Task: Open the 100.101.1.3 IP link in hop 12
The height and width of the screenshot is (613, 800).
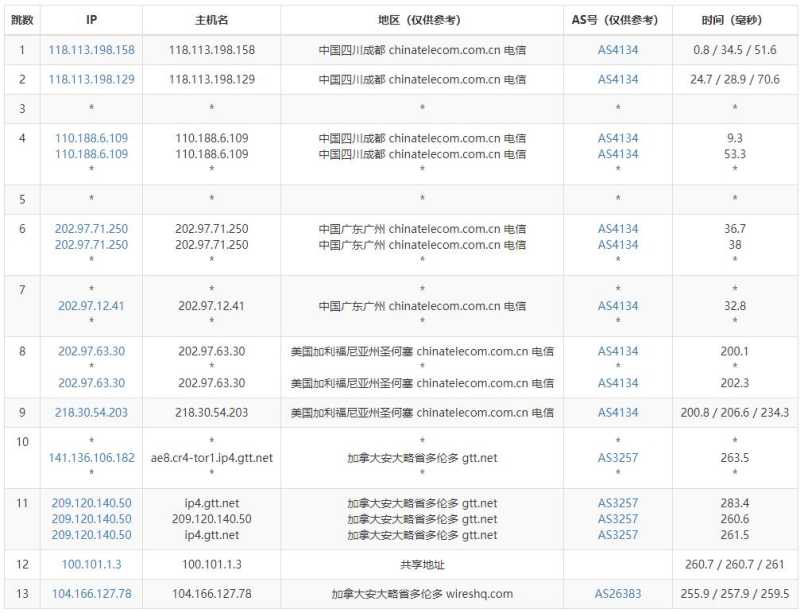Action: [x=91, y=565]
